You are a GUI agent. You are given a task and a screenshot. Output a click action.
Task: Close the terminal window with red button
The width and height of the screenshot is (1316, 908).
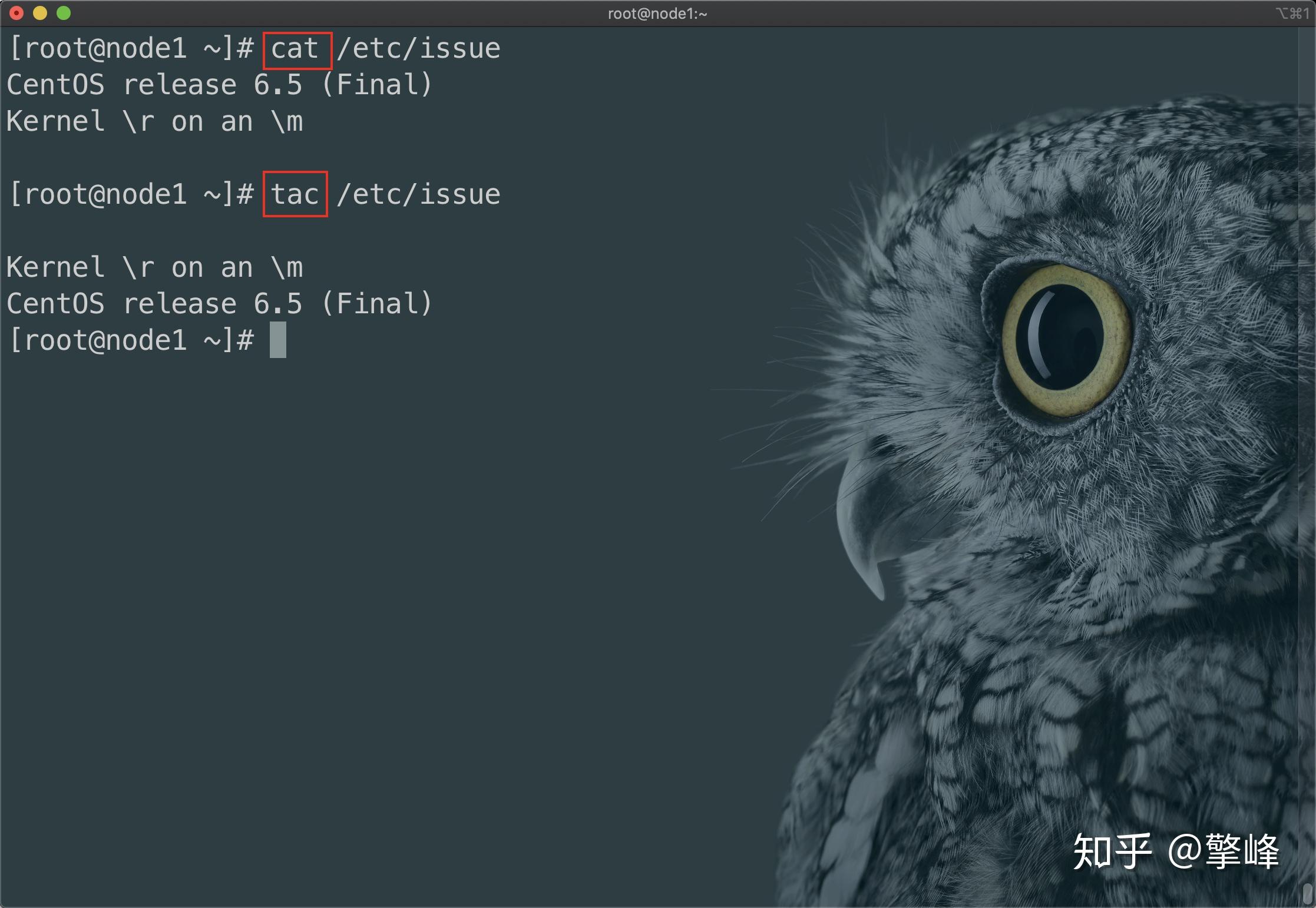(16, 13)
